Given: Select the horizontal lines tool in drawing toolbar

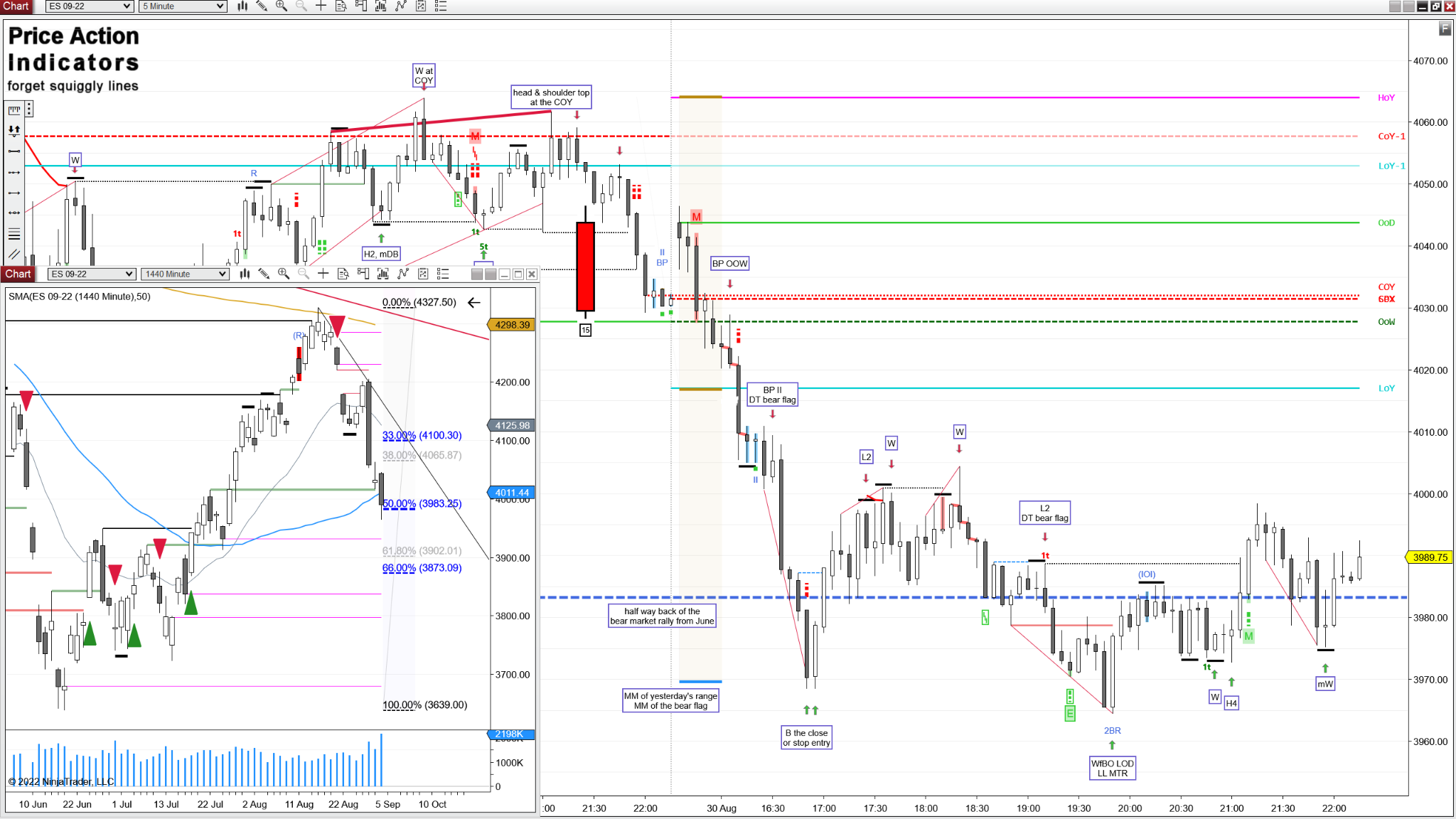Looking at the screenshot, I should point(14,234).
